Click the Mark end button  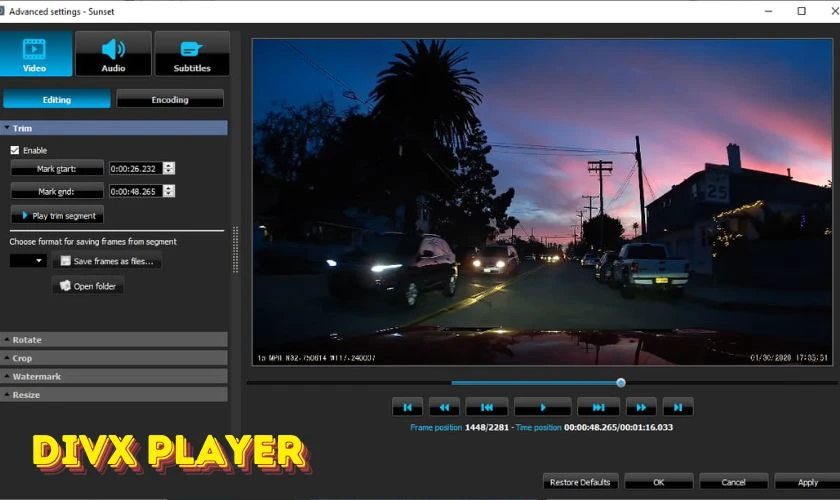[x=57, y=191]
